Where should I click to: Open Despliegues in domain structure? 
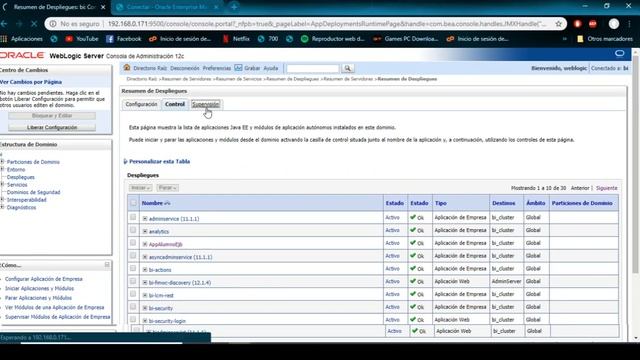point(20,177)
